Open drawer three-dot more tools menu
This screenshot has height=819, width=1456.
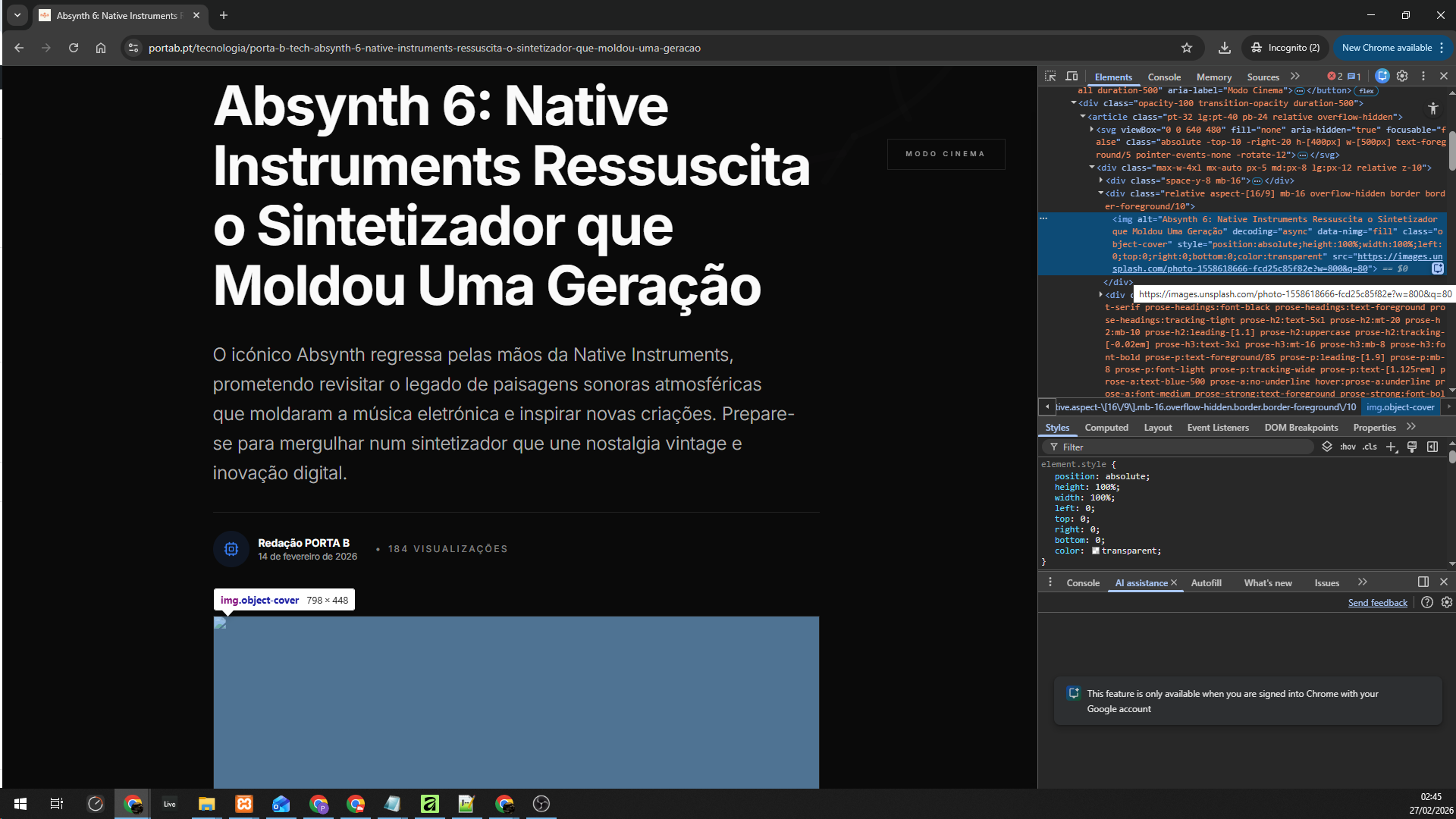pos(1050,582)
